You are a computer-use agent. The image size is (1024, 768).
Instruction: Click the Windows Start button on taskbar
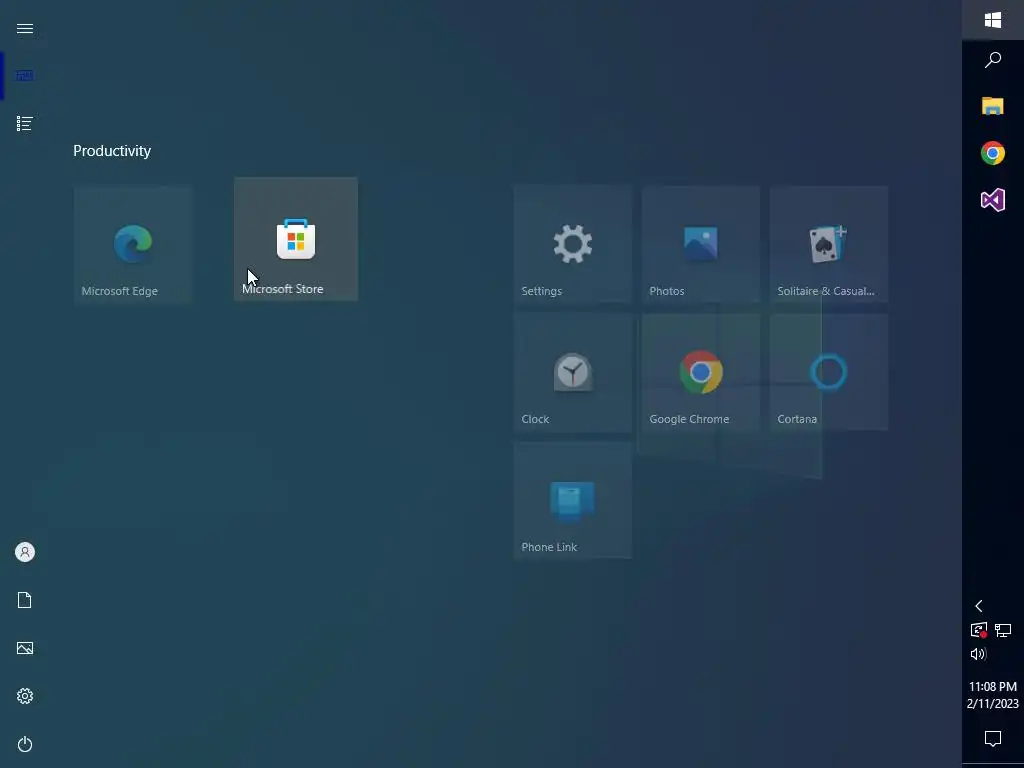993,20
